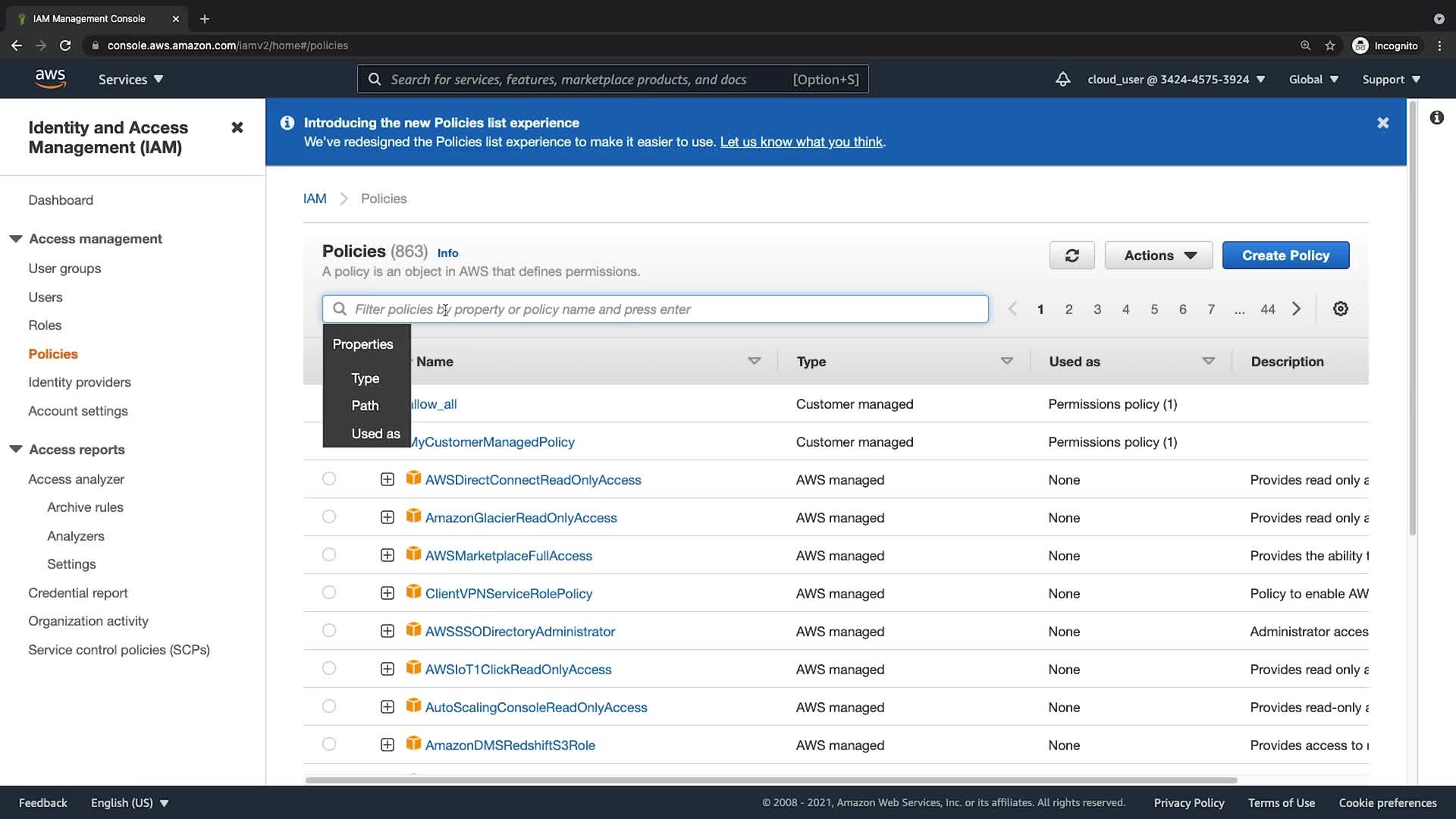This screenshot has width=1456, height=819.
Task: Select the AWSDirectConnectReadOnlyAccess radio button
Action: [x=328, y=479]
